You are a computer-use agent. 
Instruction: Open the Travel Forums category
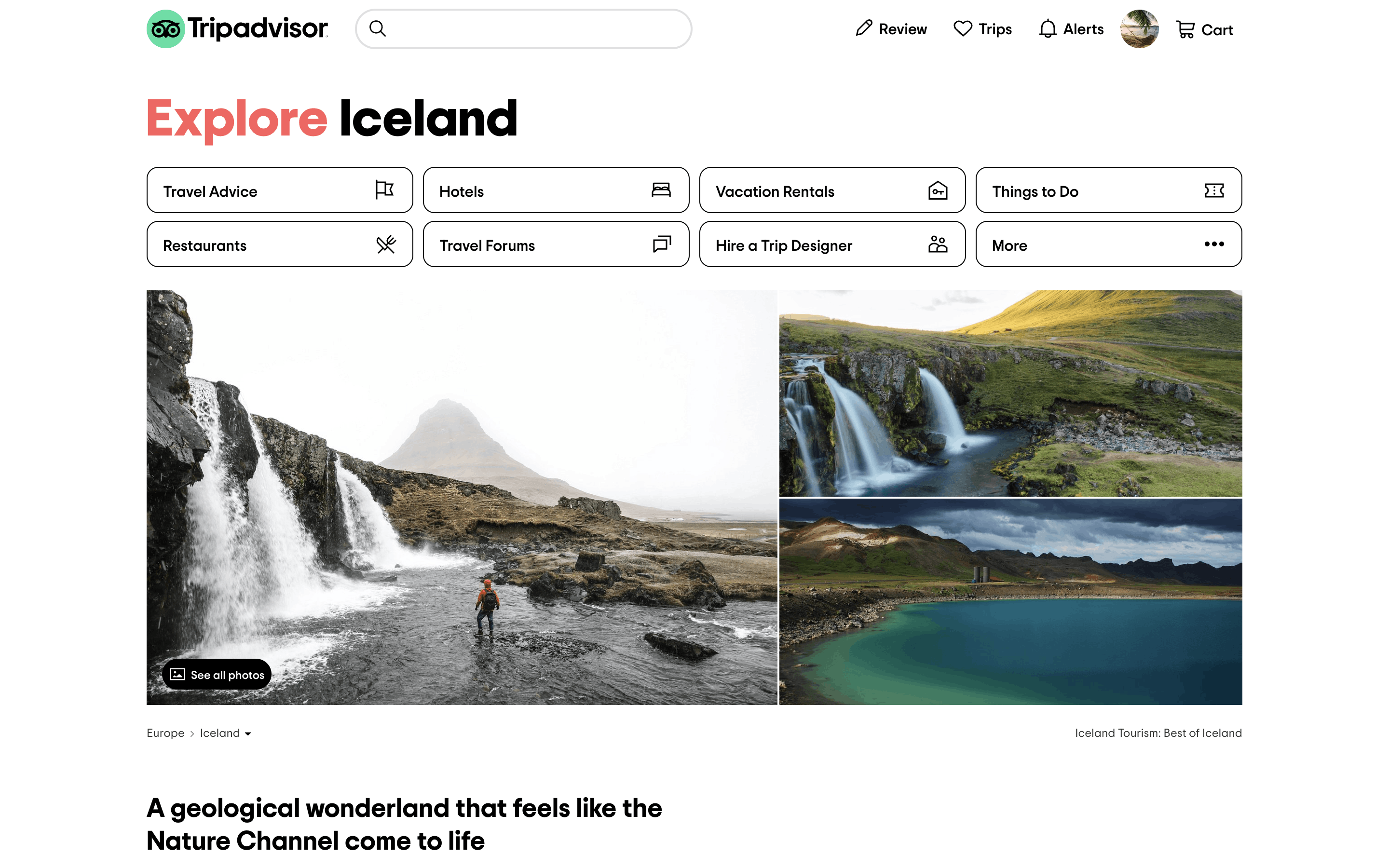[556, 244]
